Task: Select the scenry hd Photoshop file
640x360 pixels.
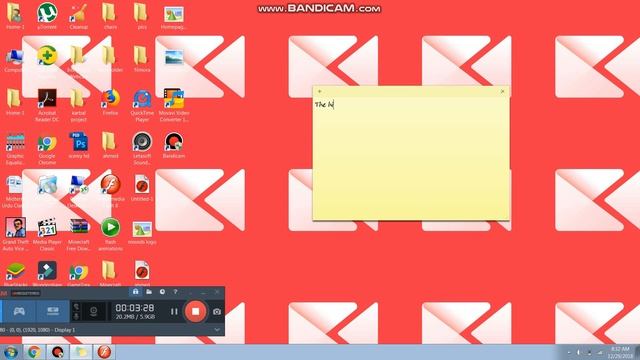Action: [x=78, y=145]
